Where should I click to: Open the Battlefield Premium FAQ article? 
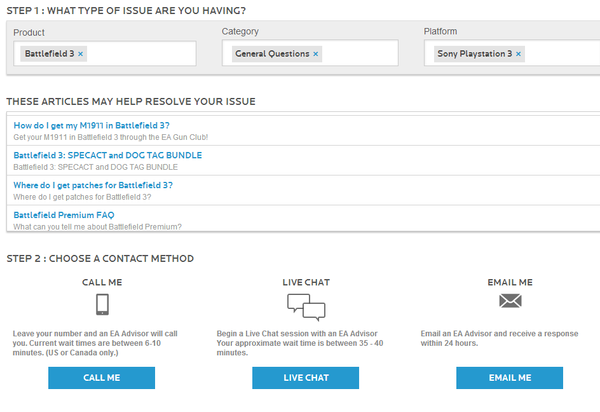[64, 215]
